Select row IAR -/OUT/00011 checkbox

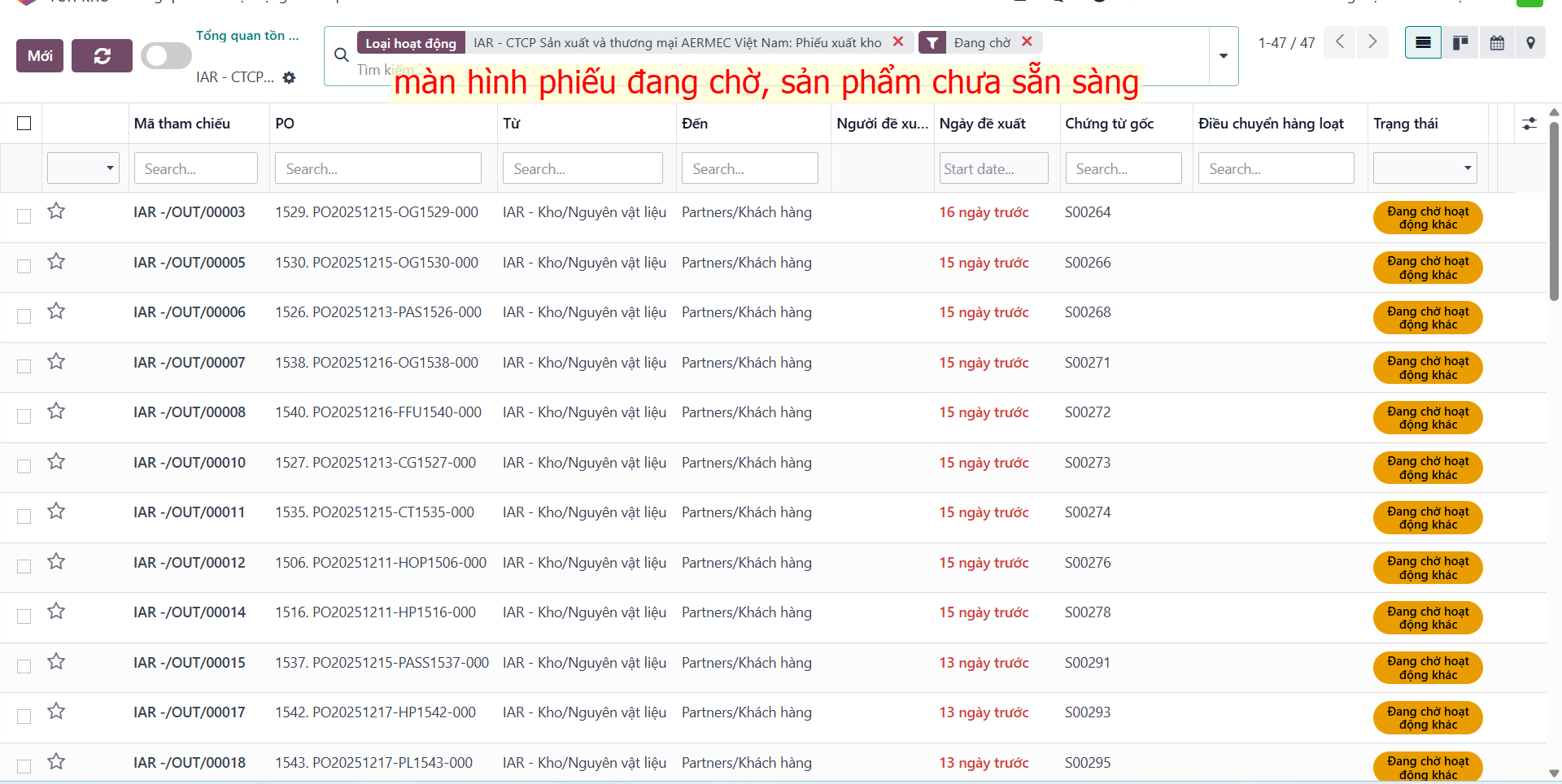pos(24,516)
